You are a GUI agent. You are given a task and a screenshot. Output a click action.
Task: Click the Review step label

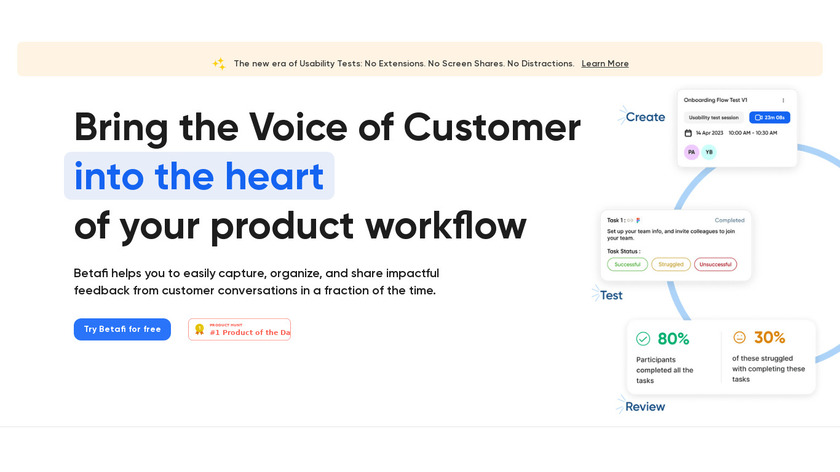coord(644,407)
